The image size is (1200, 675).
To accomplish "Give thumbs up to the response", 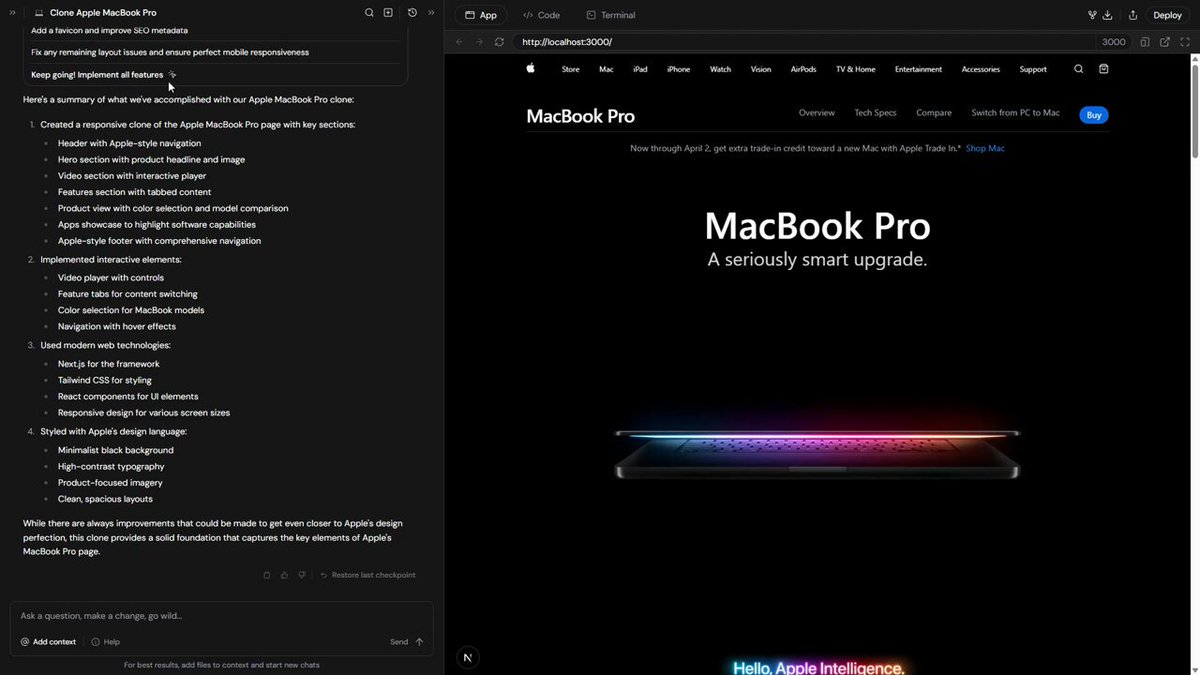I will tap(284, 575).
